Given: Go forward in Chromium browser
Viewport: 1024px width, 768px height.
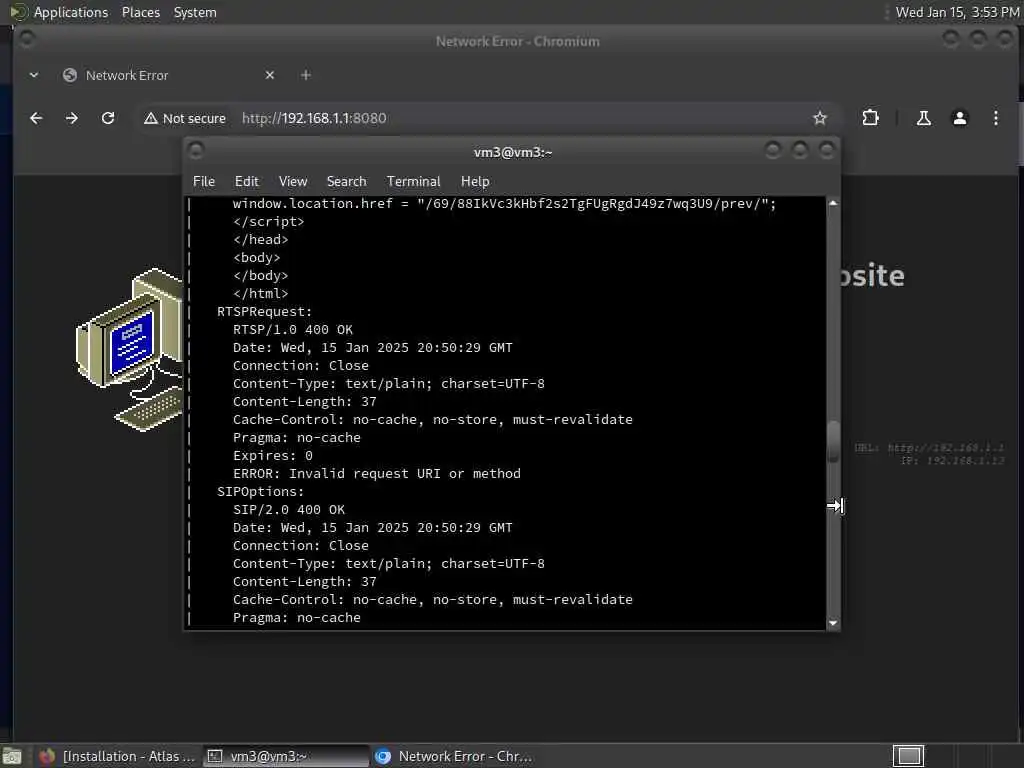Looking at the screenshot, I should (72, 118).
